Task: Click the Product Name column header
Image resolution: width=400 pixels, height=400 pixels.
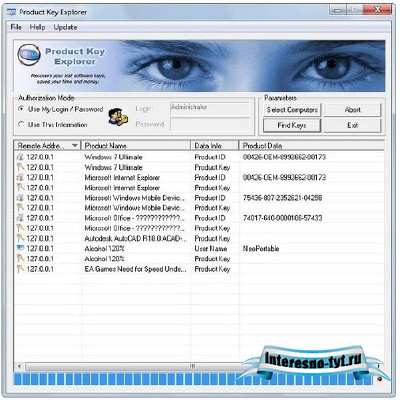Action: (x=136, y=146)
